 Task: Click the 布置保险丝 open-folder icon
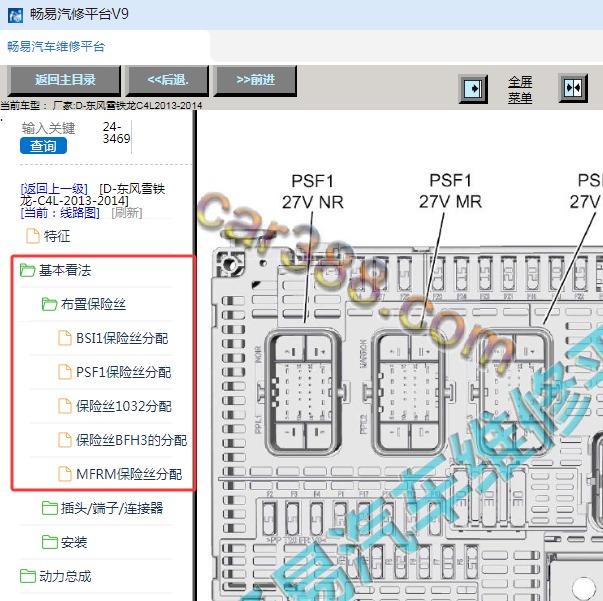coord(50,304)
